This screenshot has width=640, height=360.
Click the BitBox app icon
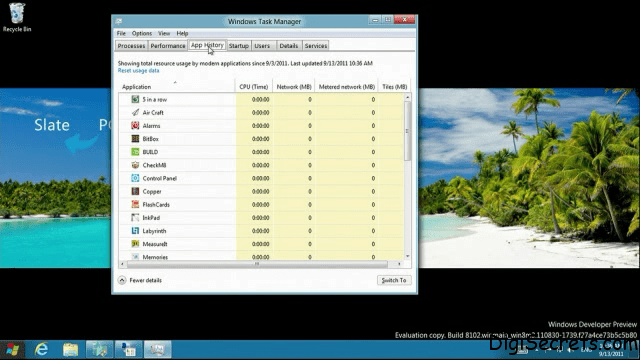[x=135, y=139]
